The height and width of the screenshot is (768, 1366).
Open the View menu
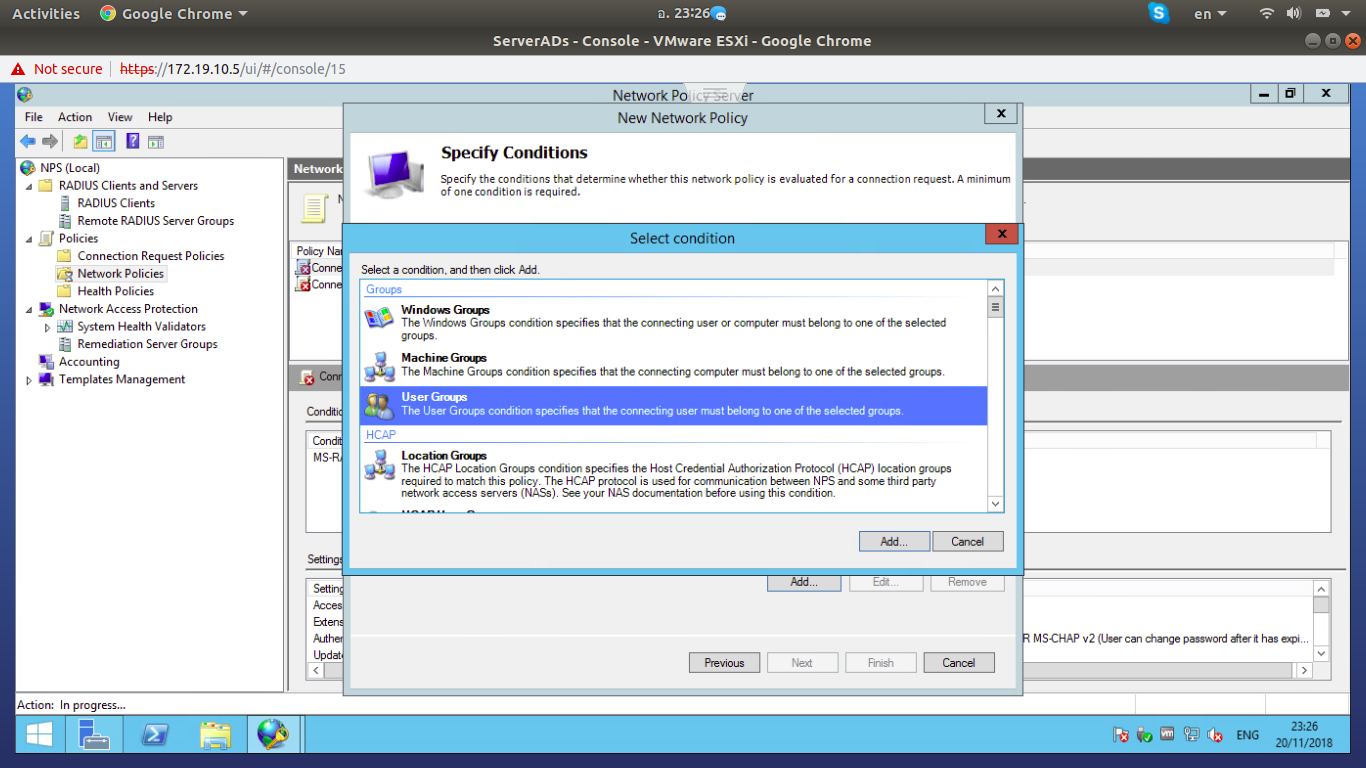(x=120, y=117)
